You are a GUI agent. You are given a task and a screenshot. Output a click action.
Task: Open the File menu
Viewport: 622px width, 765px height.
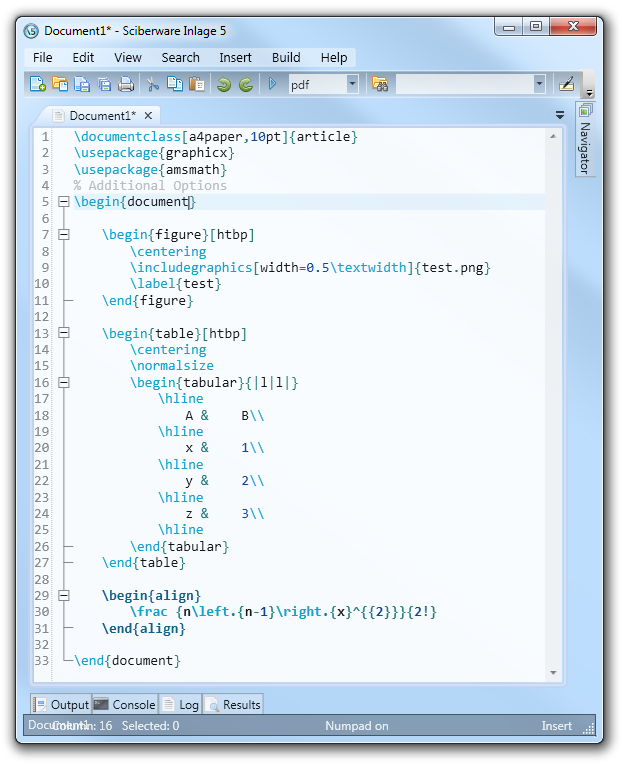(42, 58)
